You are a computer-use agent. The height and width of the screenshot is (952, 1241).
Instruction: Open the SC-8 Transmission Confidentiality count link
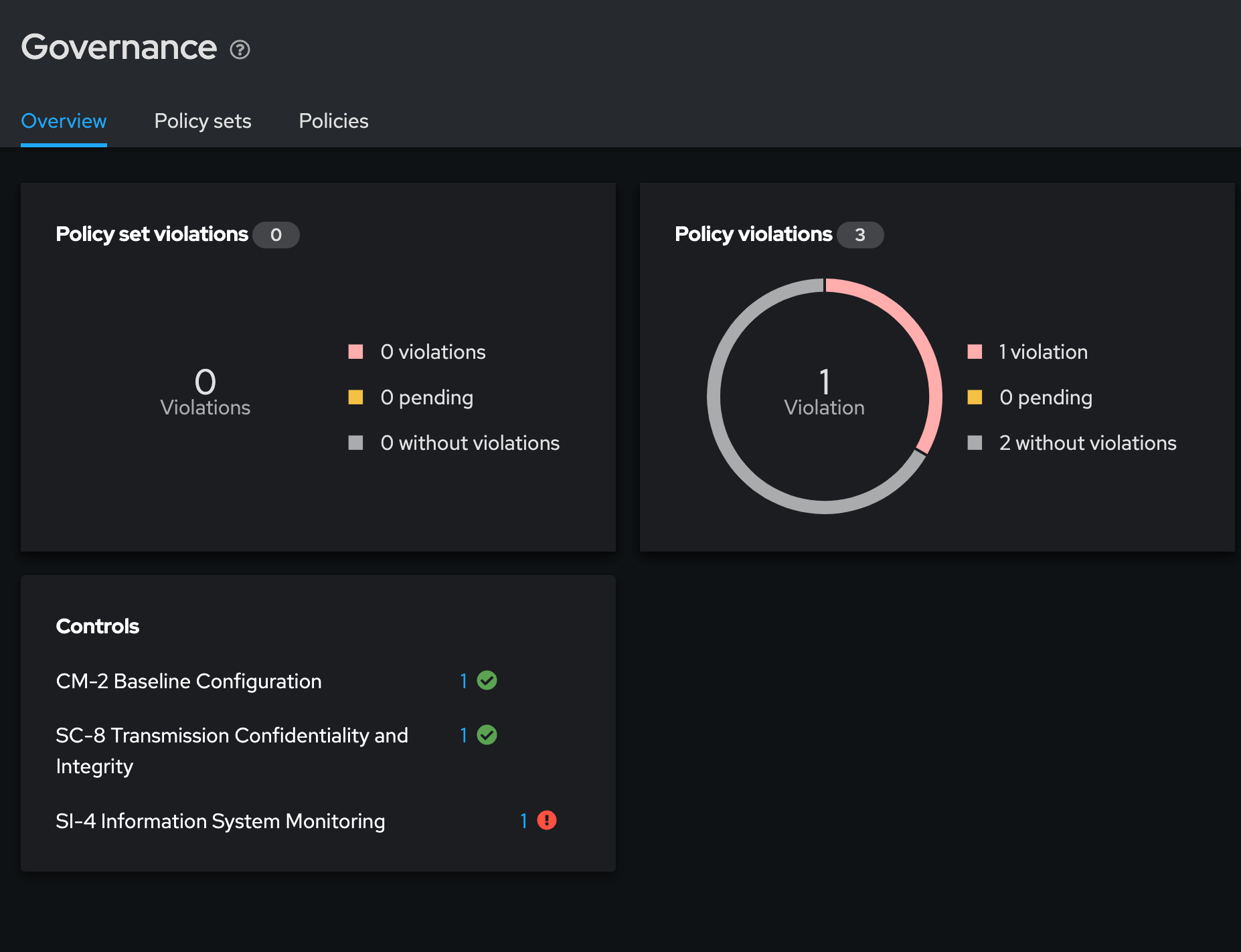click(x=463, y=735)
